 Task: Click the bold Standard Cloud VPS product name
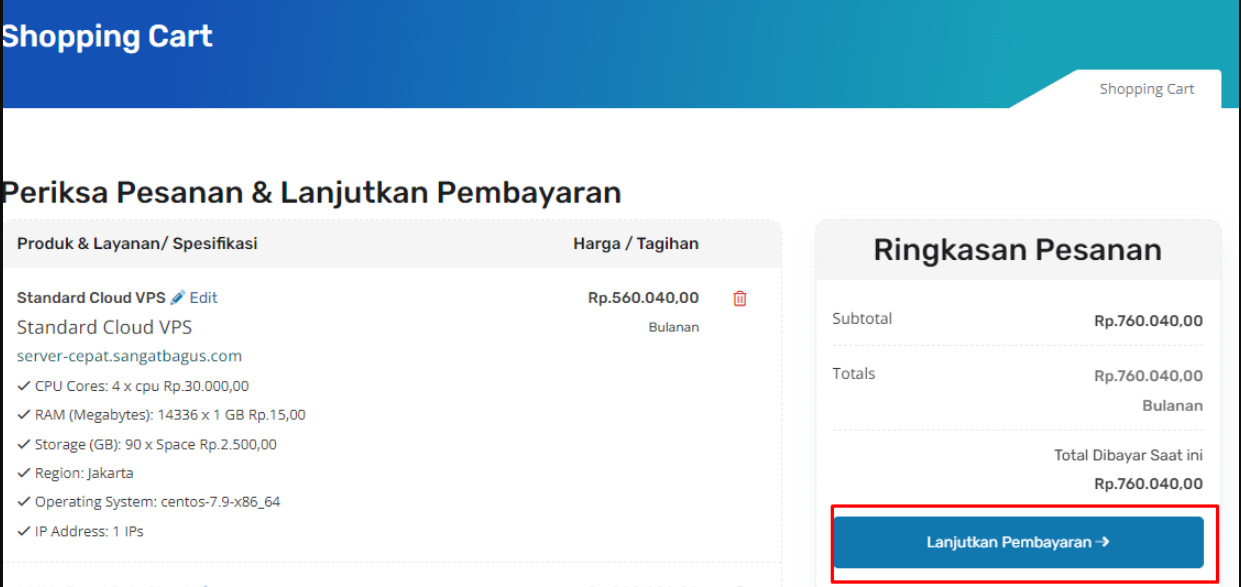91,297
